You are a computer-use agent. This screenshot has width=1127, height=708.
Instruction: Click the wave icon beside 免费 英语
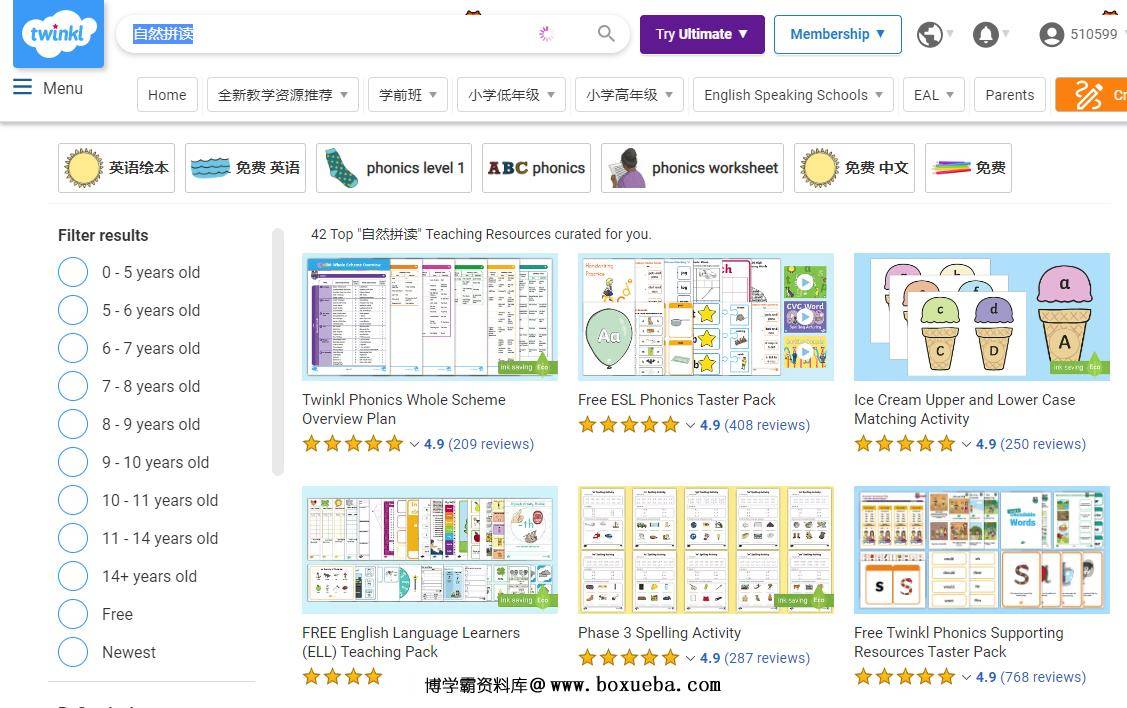click(210, 167)
